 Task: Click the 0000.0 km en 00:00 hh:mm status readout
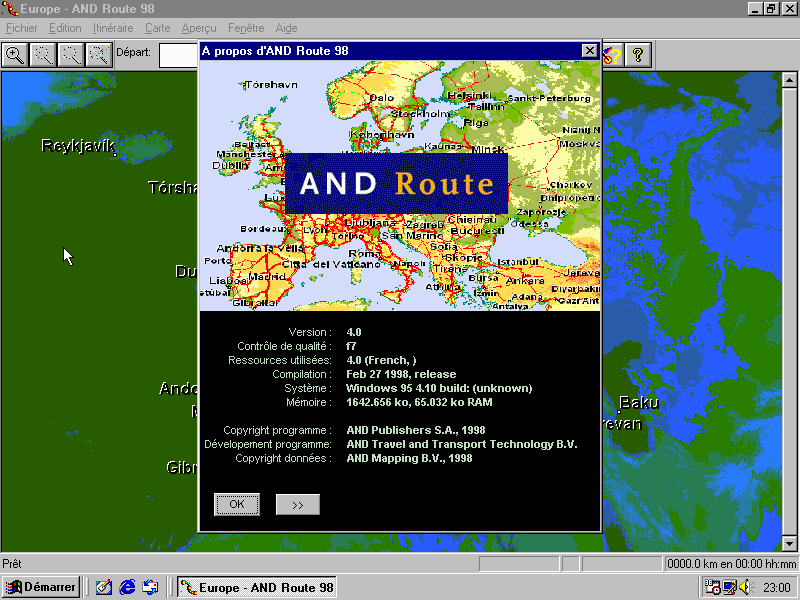pyautogui.click(x=731, y=564)
